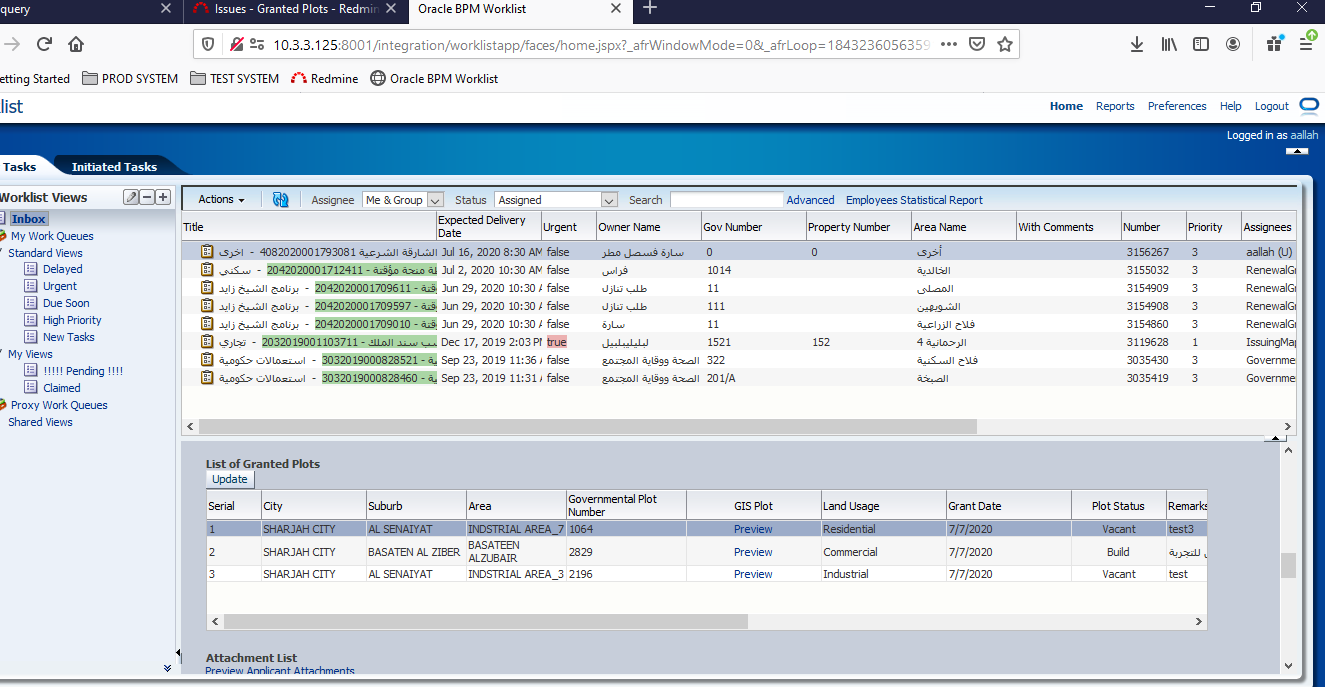1325x687 pixels.
Task: Click the Help link
Action: coord(1231,106)
